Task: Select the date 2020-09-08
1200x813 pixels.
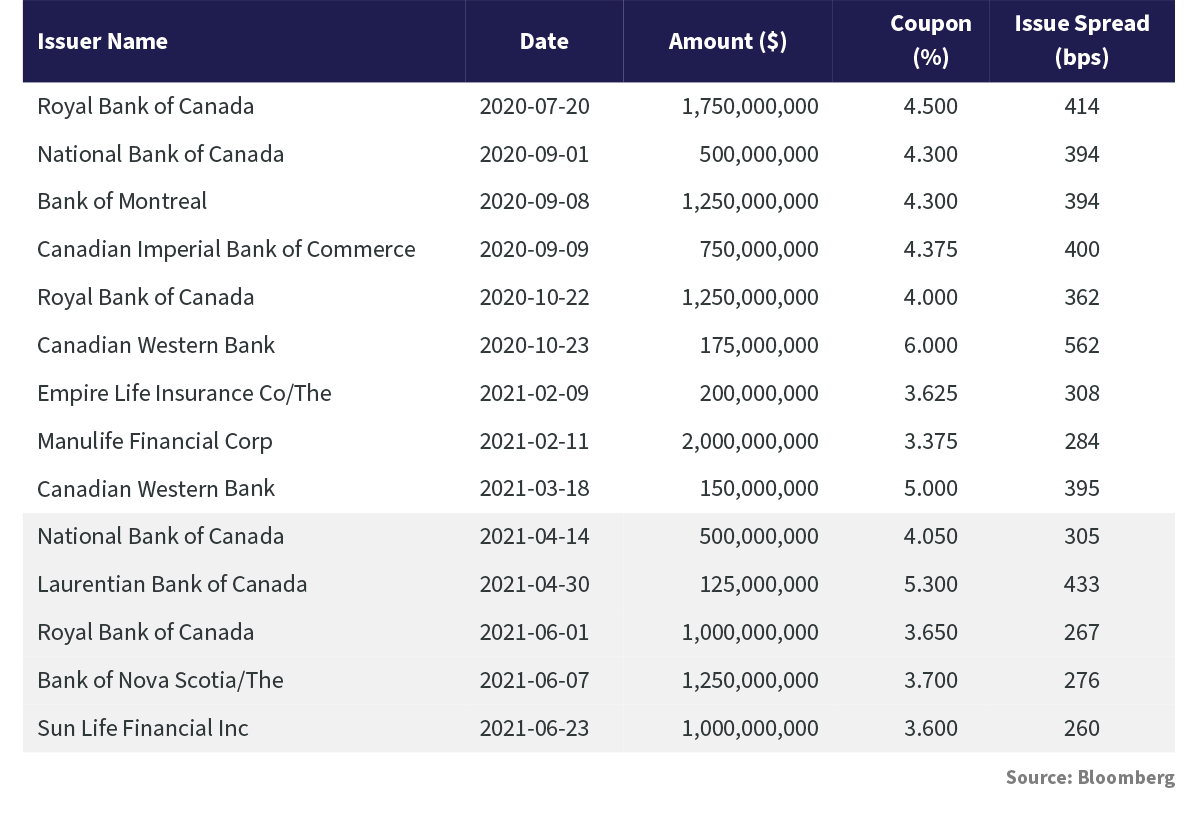Action: tap(535, 201)
